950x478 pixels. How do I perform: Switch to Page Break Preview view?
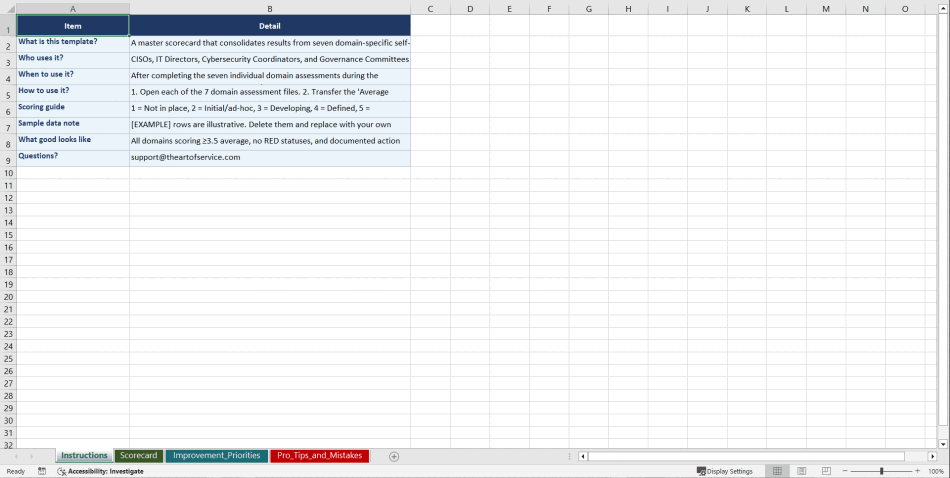click(826, 471)
